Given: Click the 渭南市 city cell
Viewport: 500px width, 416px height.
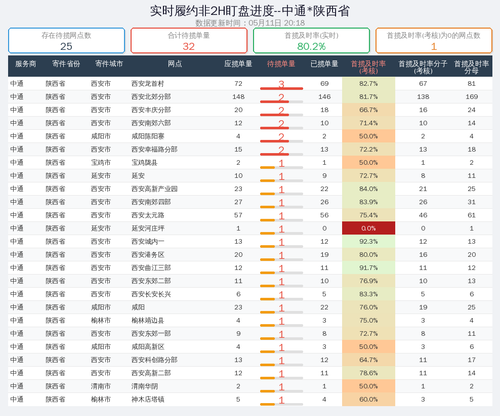Looking at the screenshot, I should tap(101, 386).
